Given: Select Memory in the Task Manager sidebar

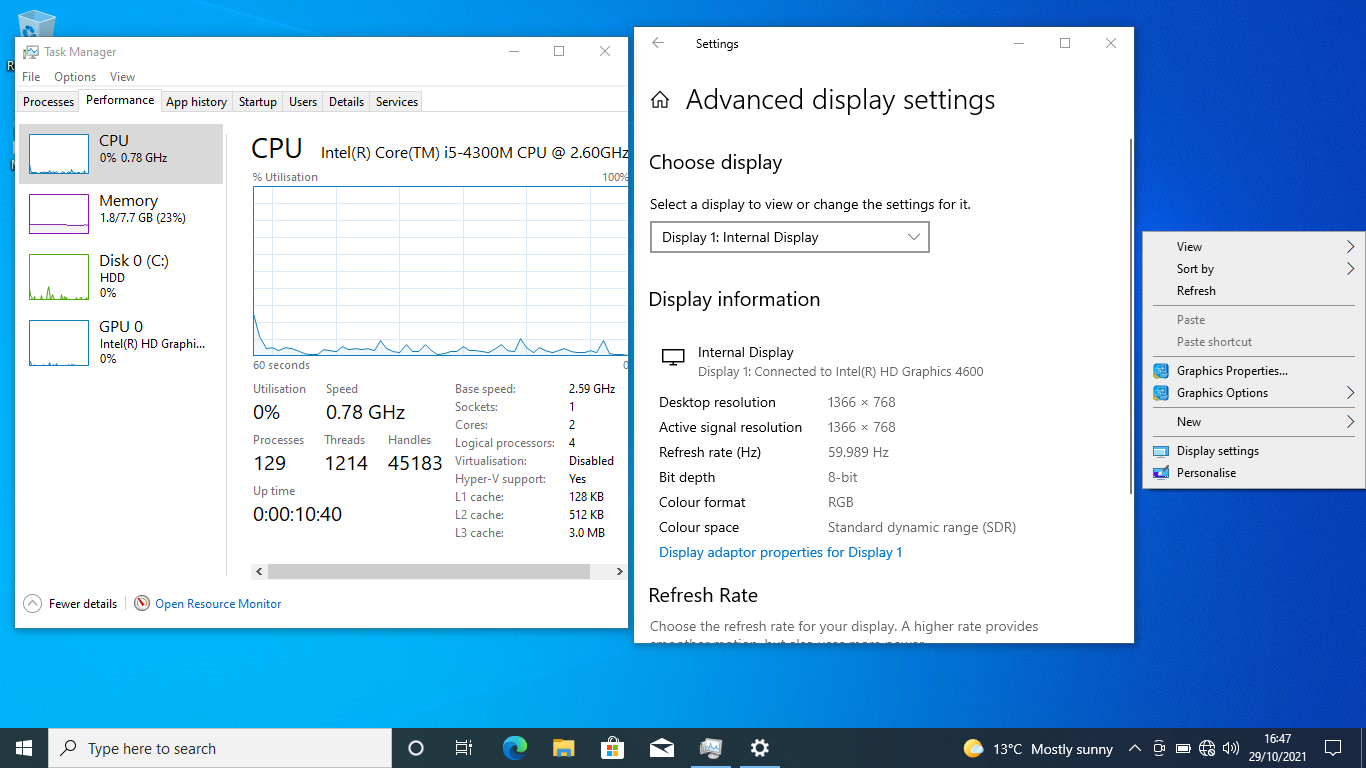Looking at the screenshot, I should coord(120,213).
